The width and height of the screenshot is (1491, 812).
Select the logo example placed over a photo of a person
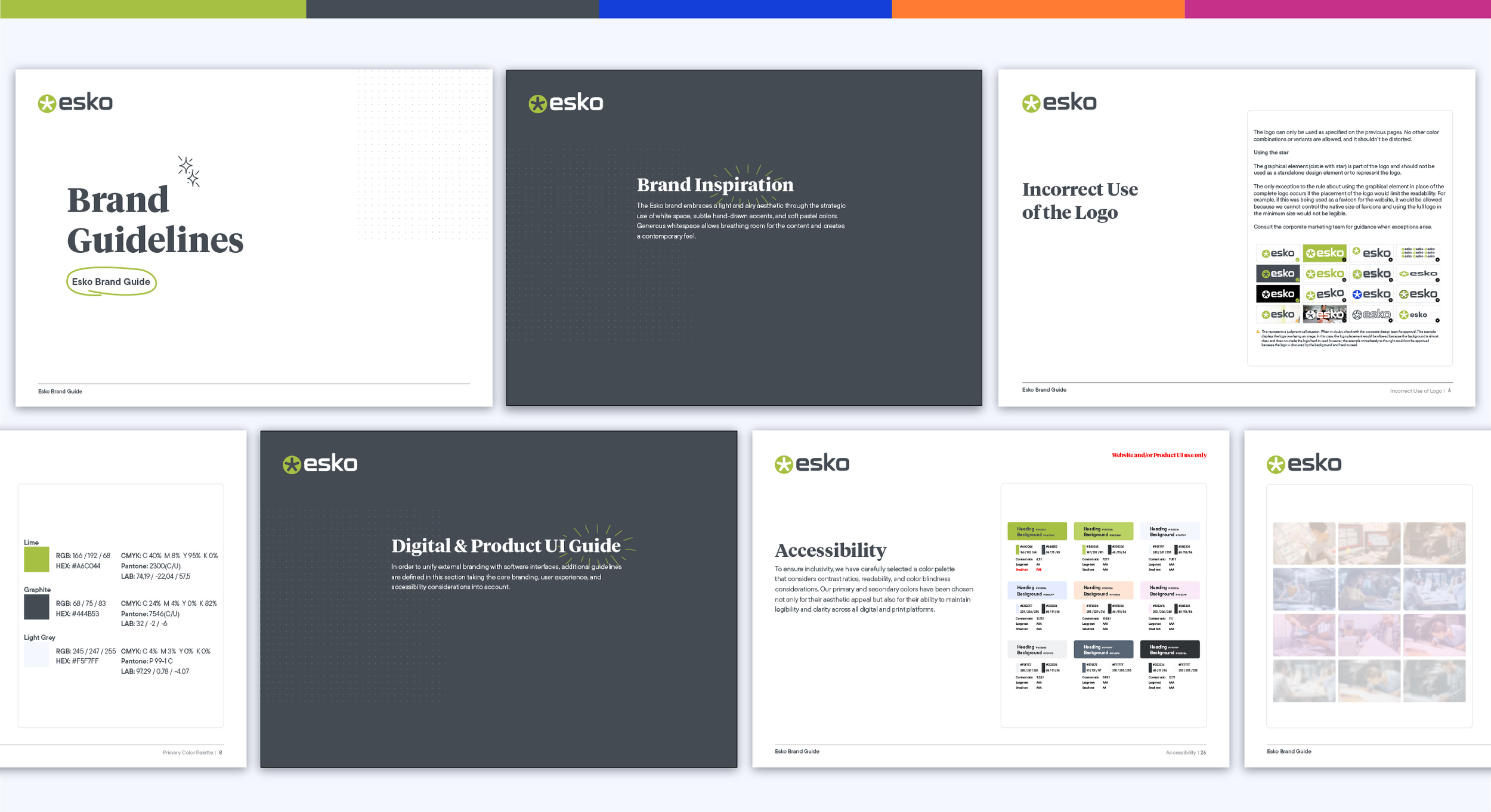(1325, 314)
